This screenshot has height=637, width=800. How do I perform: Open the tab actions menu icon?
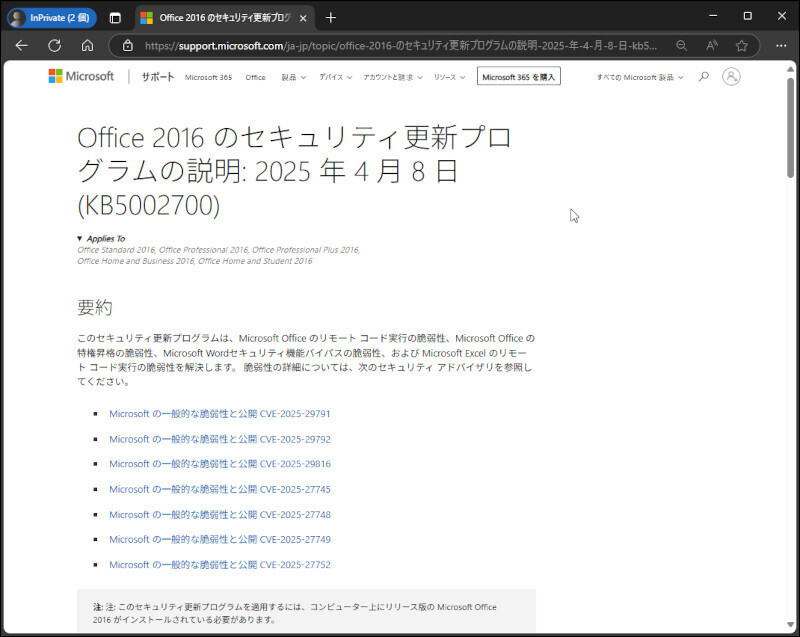115,18
